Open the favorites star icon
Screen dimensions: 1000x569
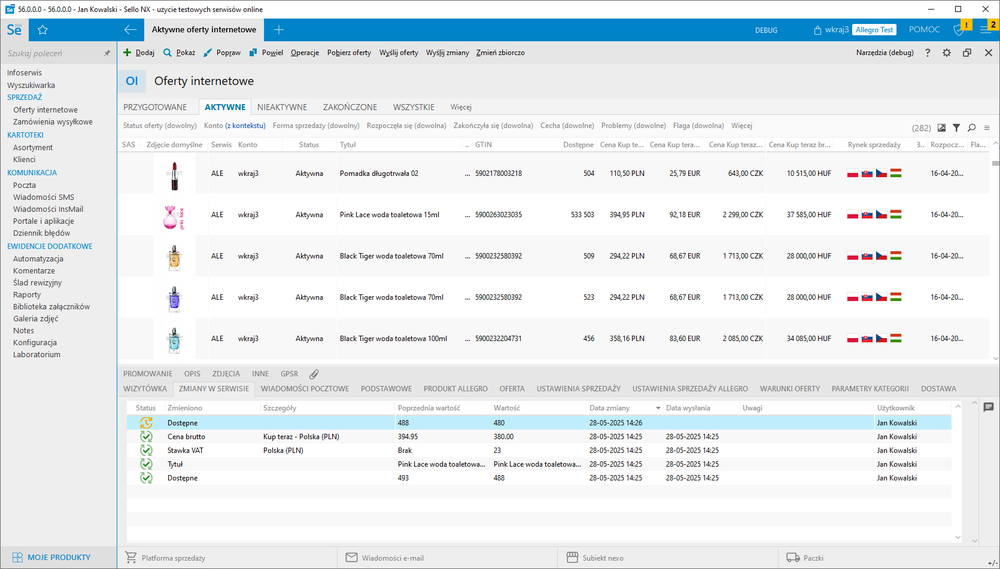click(43, 30)
